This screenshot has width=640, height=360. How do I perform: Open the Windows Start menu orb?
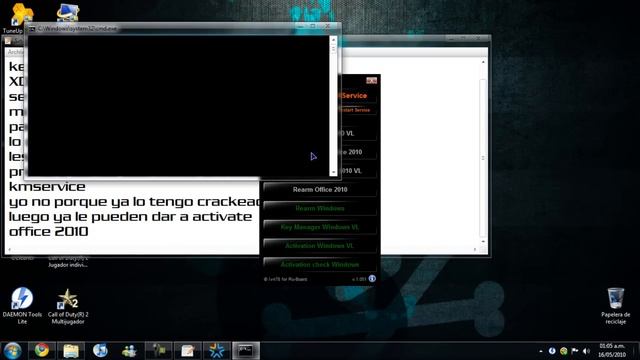click(x=13, y=351)
